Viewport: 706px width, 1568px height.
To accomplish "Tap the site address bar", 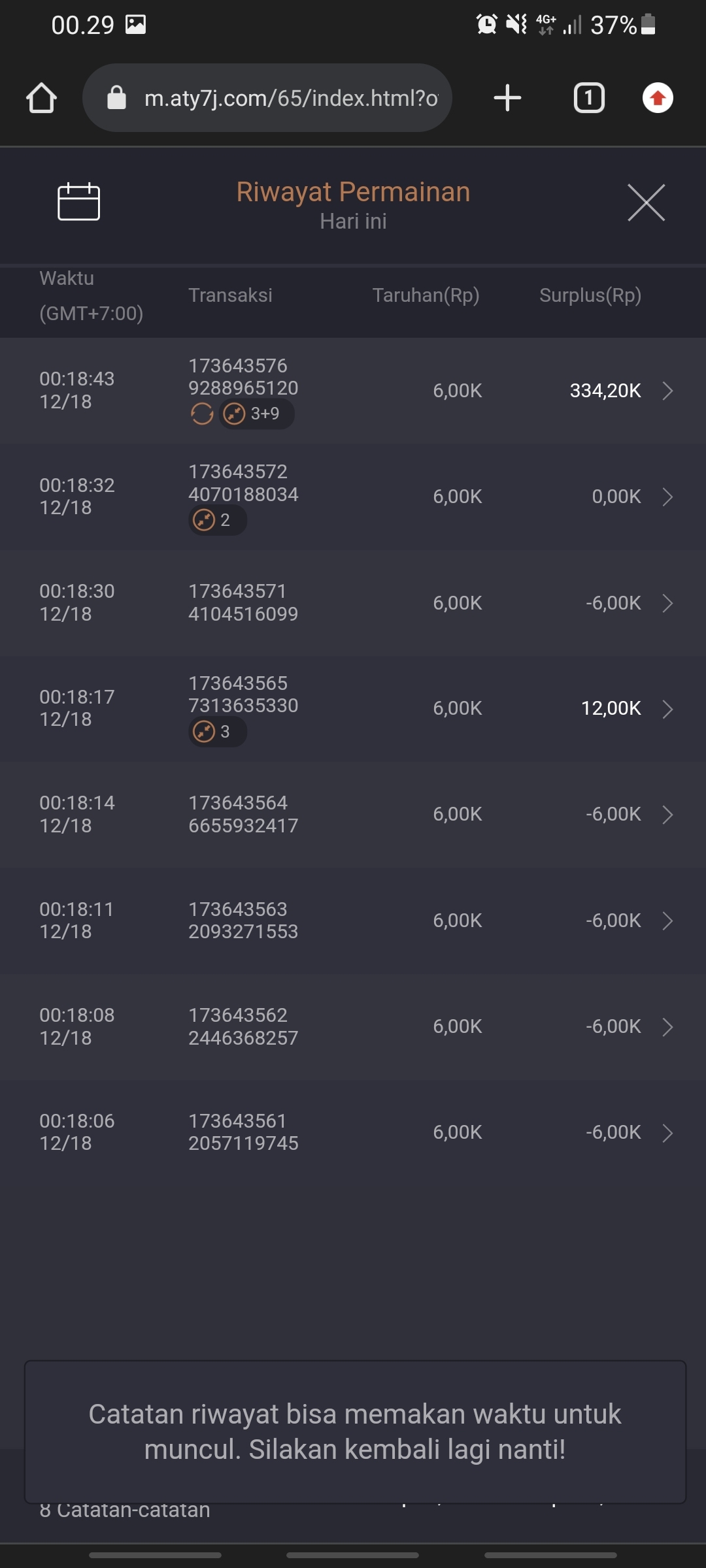I will [291, 98].
